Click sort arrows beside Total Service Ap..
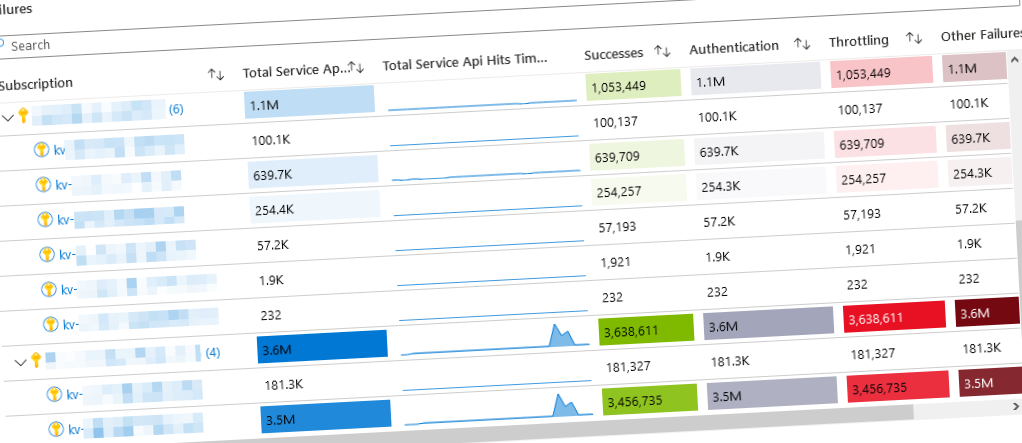Image resolution: width=1022 pixels, height=443 pixels. (358, 68)
